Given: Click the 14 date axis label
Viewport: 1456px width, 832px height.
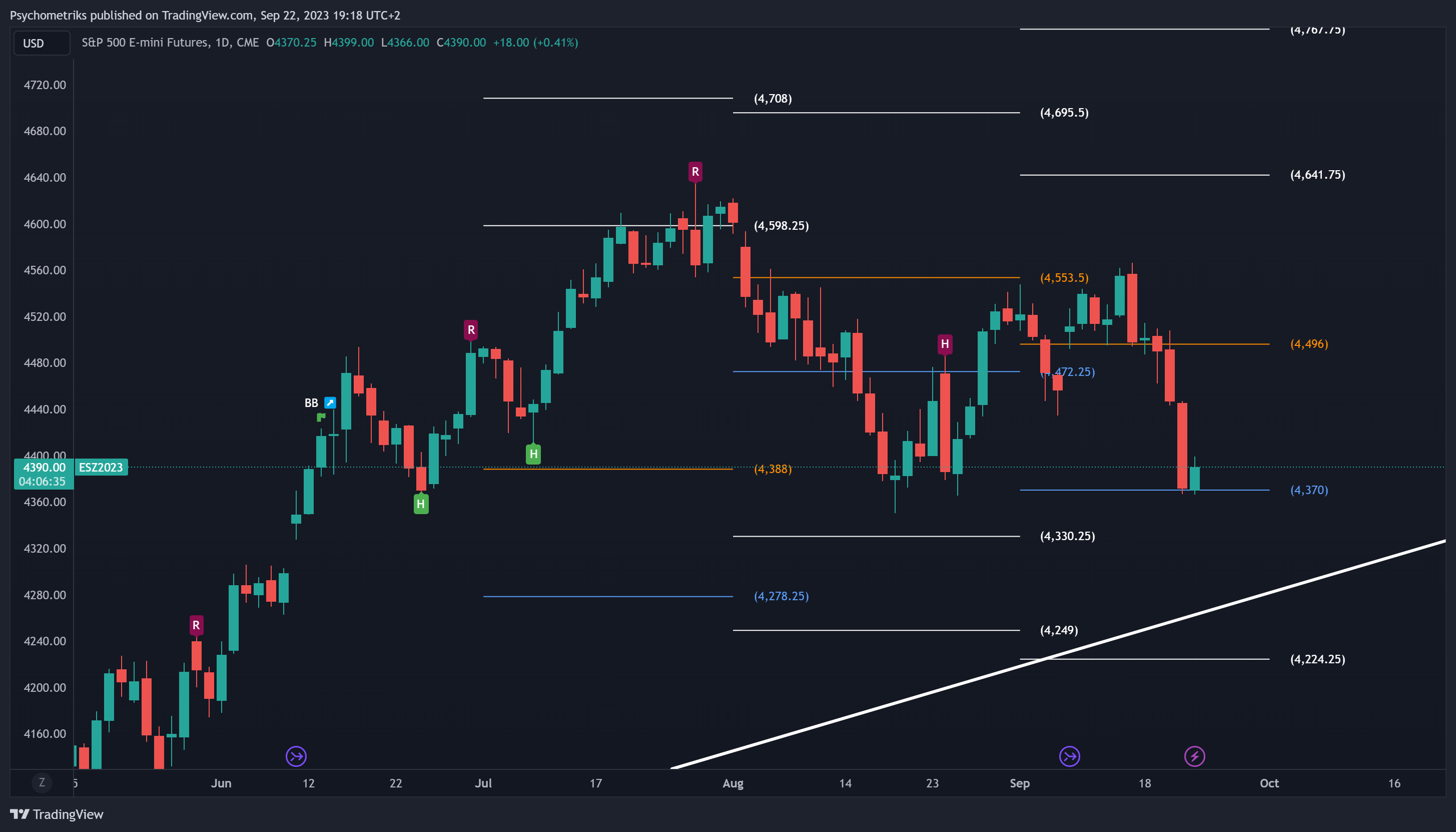Looking at the screenshot, I should (845, 783).
